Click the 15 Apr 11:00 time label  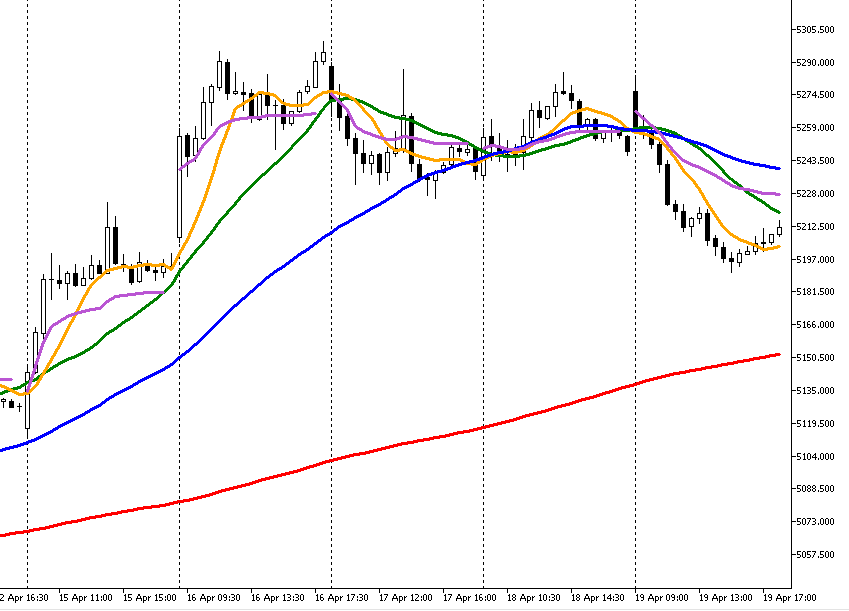point(86,598)
